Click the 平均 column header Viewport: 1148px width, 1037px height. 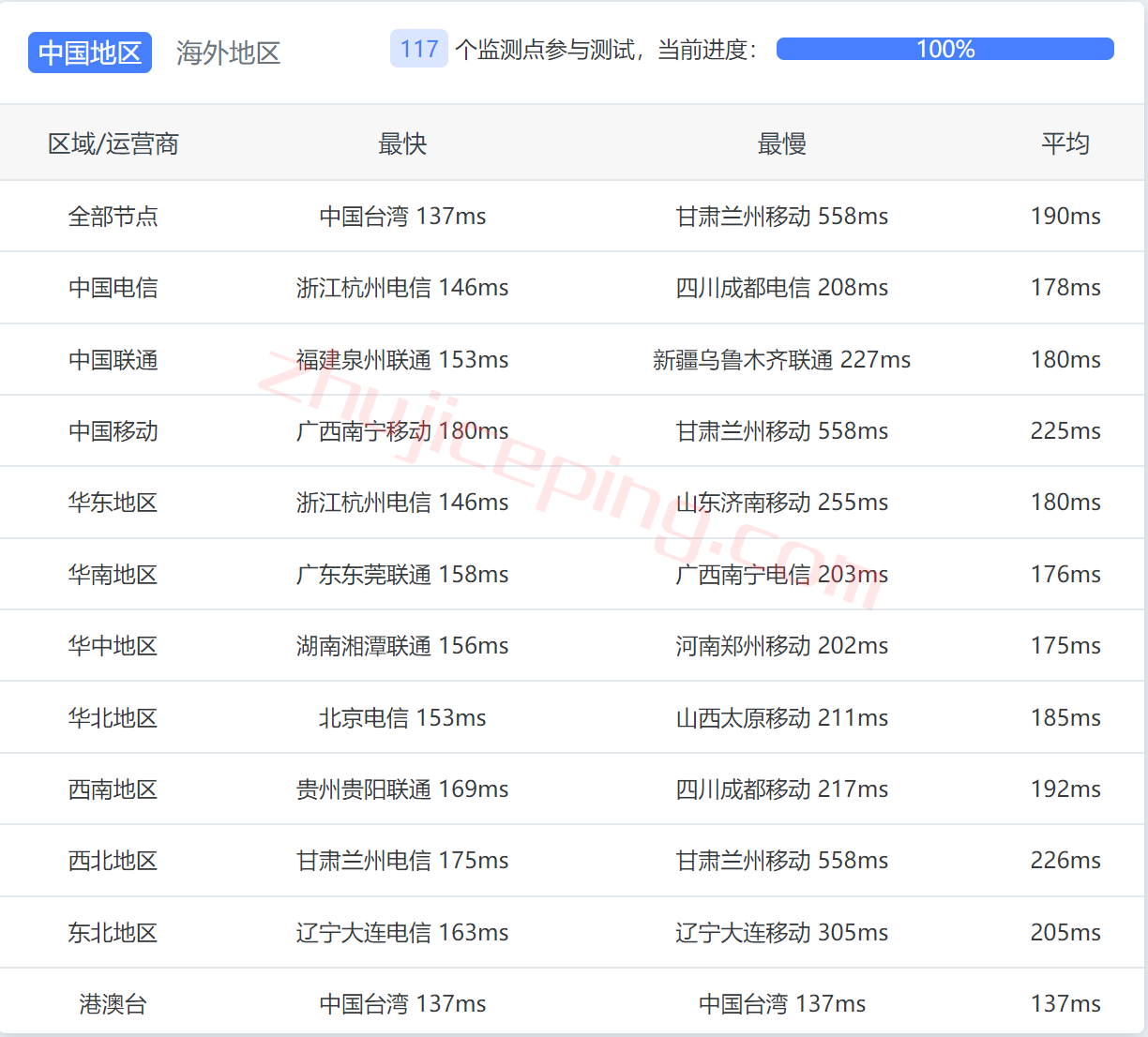[x=1065, y=143]
